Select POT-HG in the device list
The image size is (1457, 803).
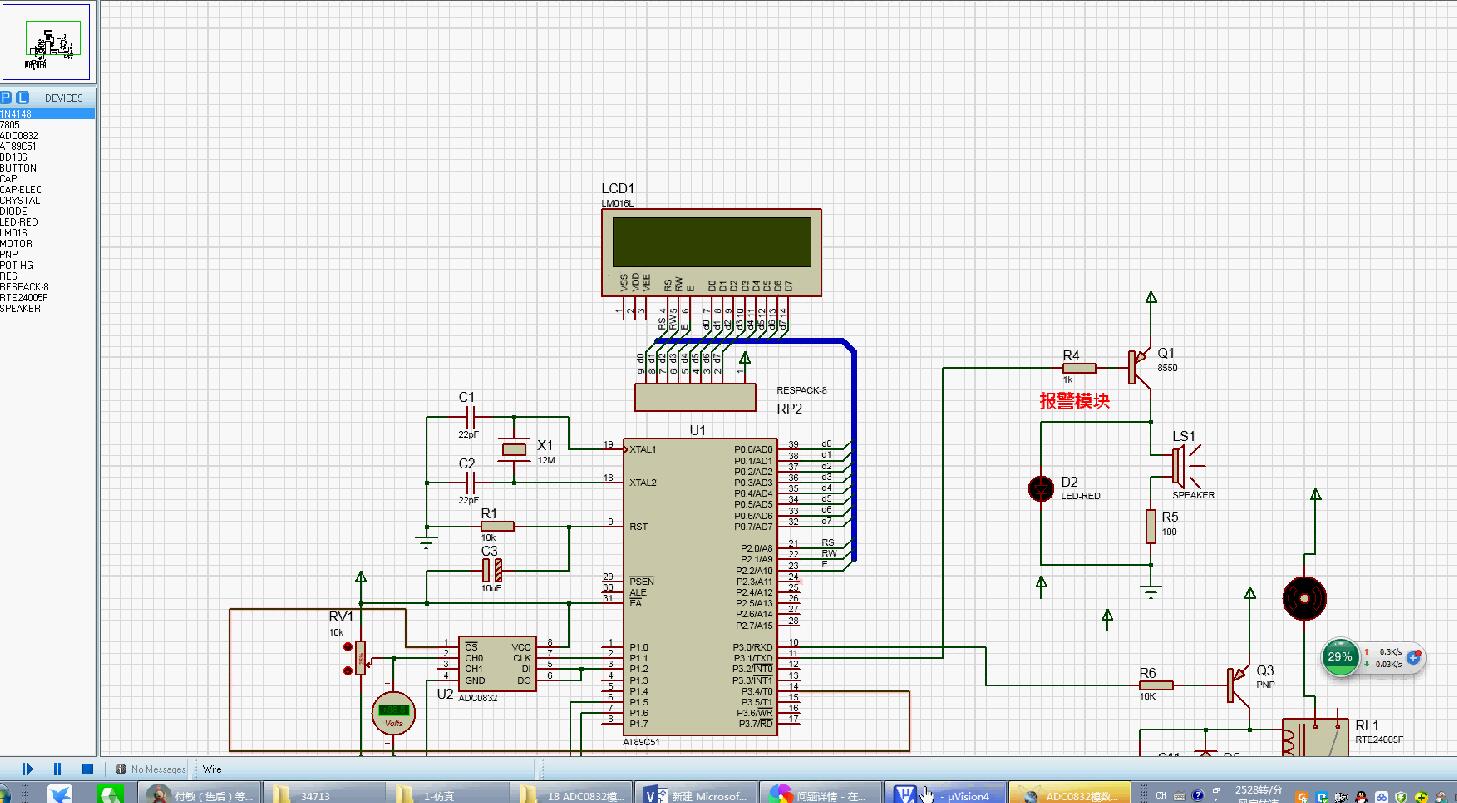17,265
